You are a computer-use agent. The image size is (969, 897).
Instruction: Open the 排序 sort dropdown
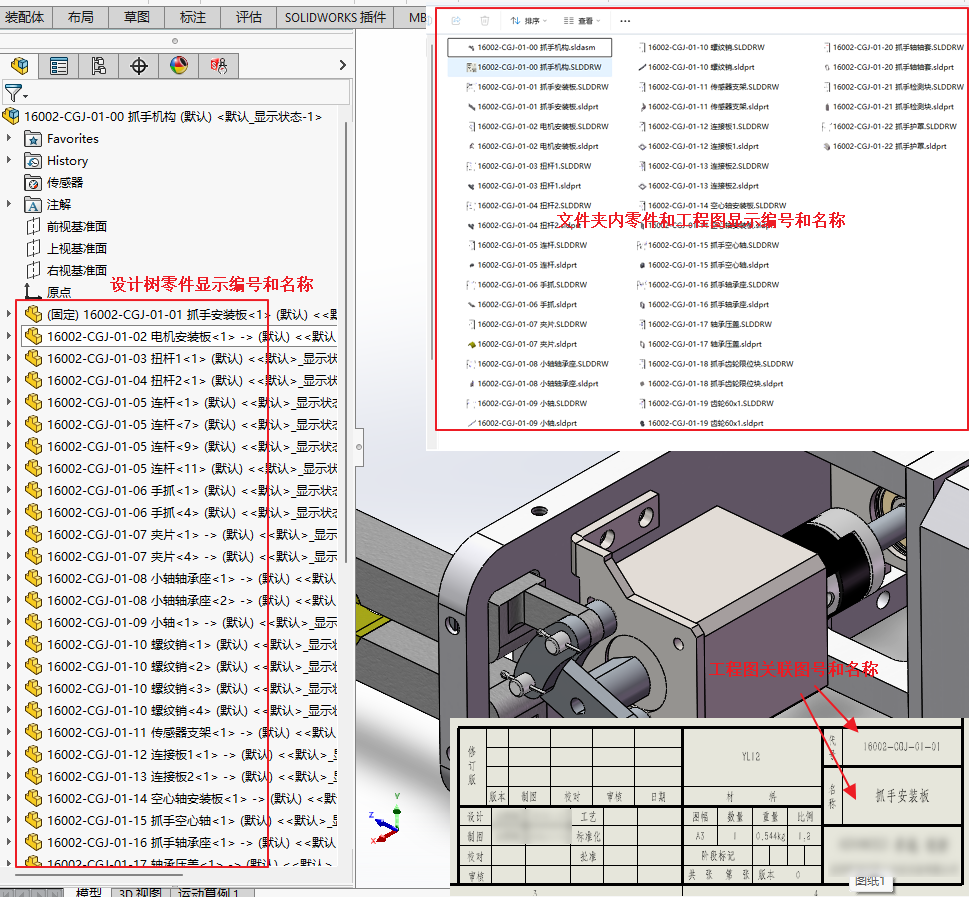click(x=528, y=20)
